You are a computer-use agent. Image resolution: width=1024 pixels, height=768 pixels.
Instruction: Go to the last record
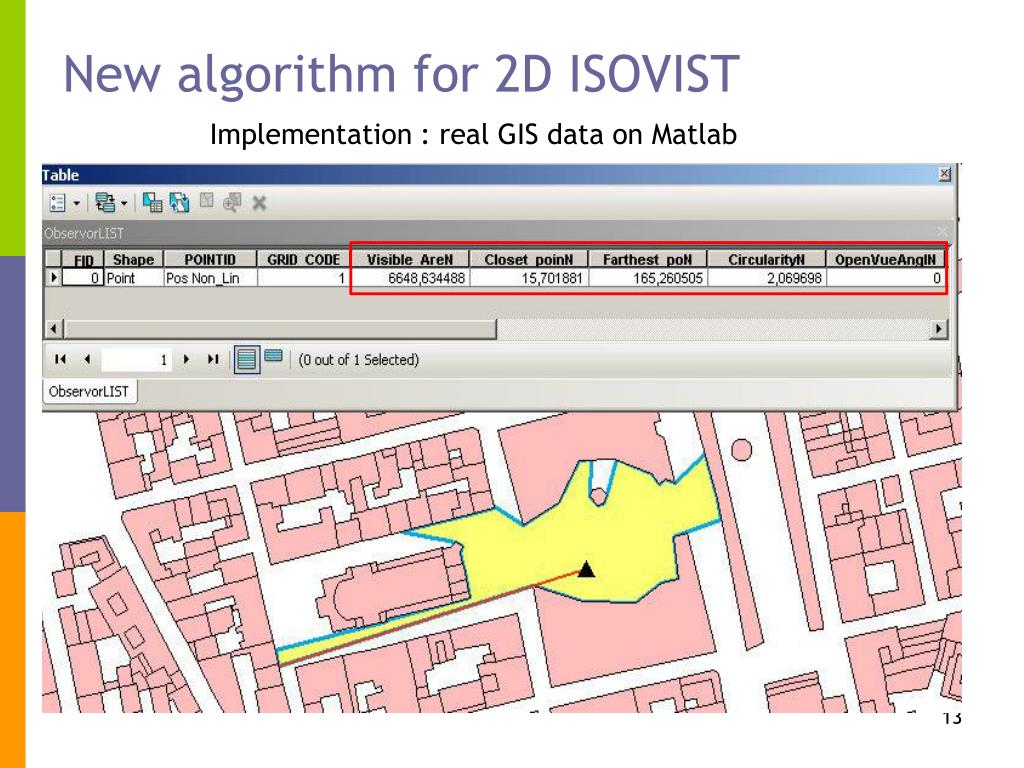point(213,359)
